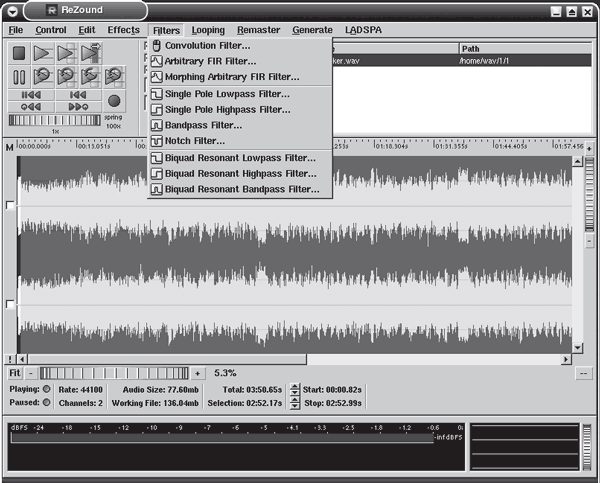Click the horizontal zoom slider

coord(115,373)
